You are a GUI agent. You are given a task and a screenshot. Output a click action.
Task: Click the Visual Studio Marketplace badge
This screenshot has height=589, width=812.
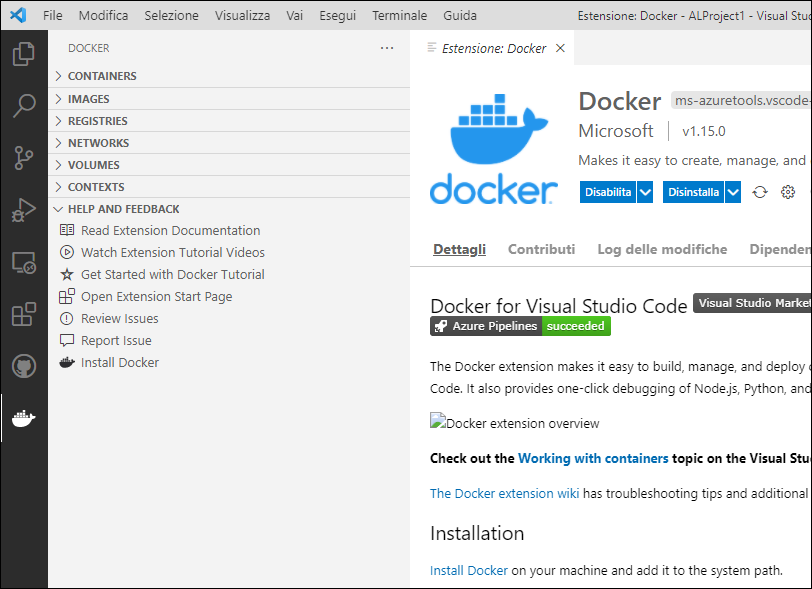(752, 303)
